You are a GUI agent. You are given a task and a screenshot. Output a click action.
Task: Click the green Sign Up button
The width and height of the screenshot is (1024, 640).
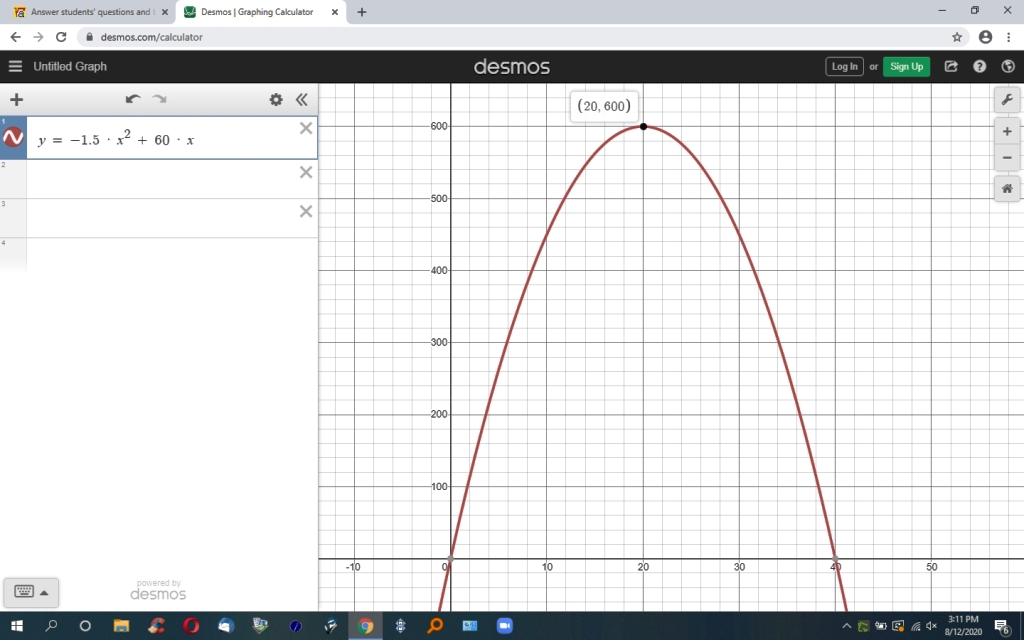coord(906,67)
